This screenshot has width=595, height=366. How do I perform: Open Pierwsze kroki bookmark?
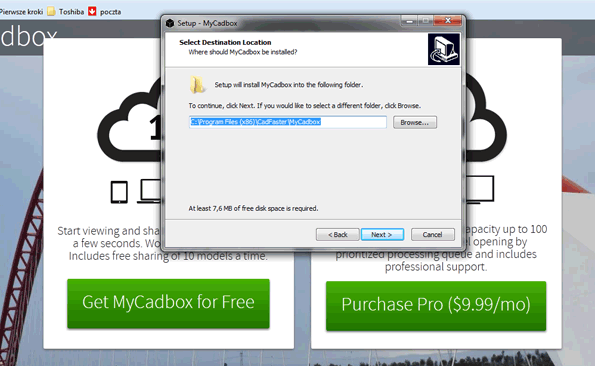pyautogui.click(x=21, y=12)
